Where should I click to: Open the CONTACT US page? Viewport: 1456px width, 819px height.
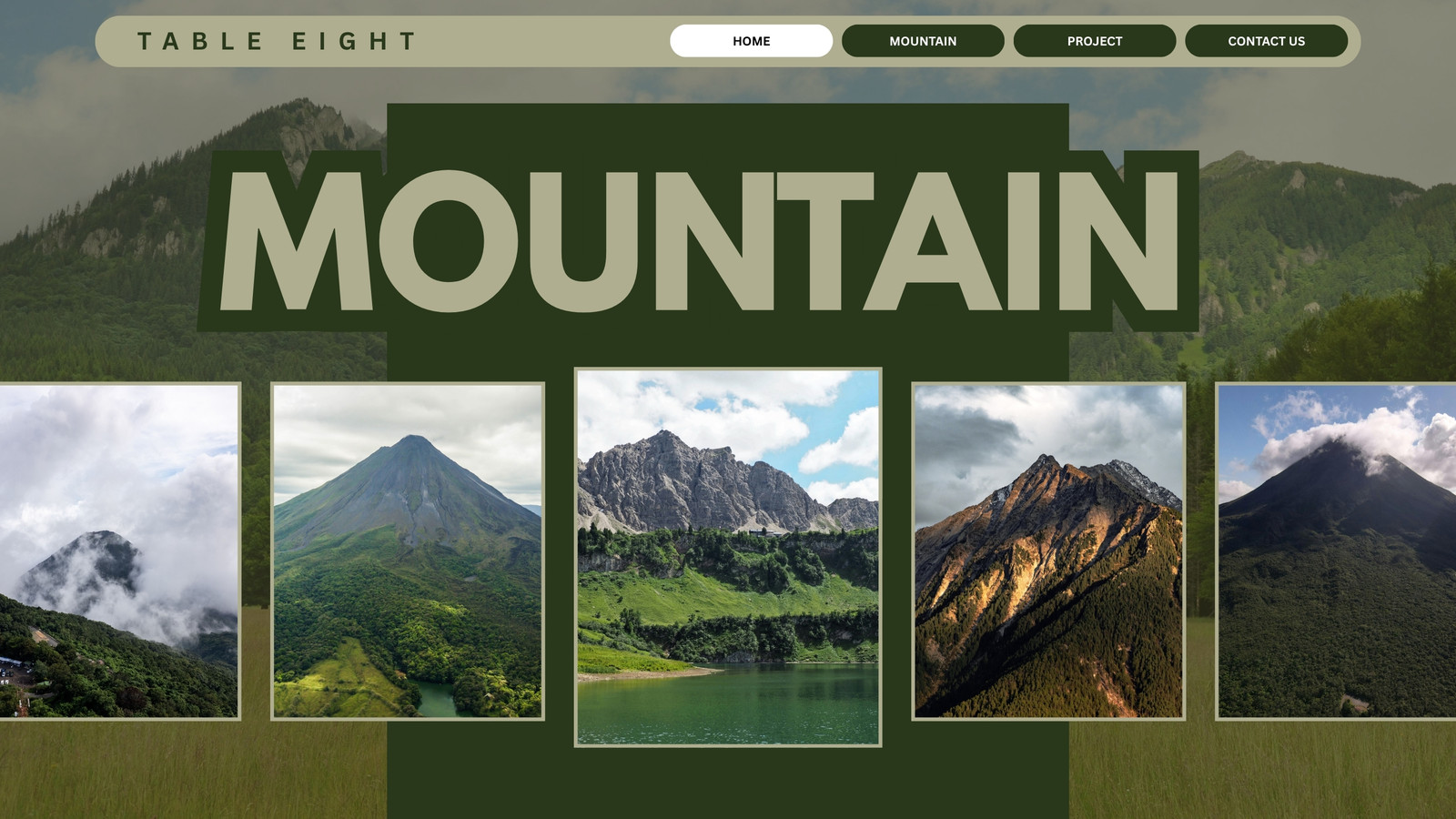coord(1266,41)
